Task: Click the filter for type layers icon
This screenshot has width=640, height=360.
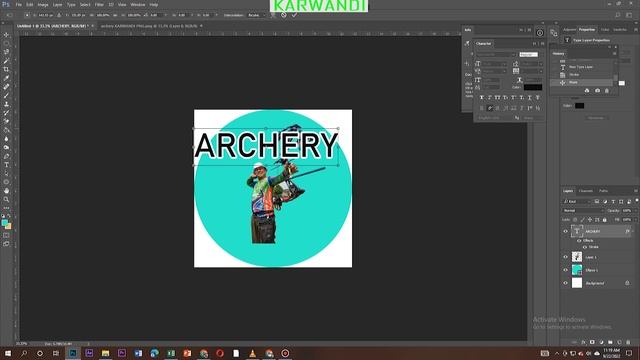Action: [x=613, y=202]
